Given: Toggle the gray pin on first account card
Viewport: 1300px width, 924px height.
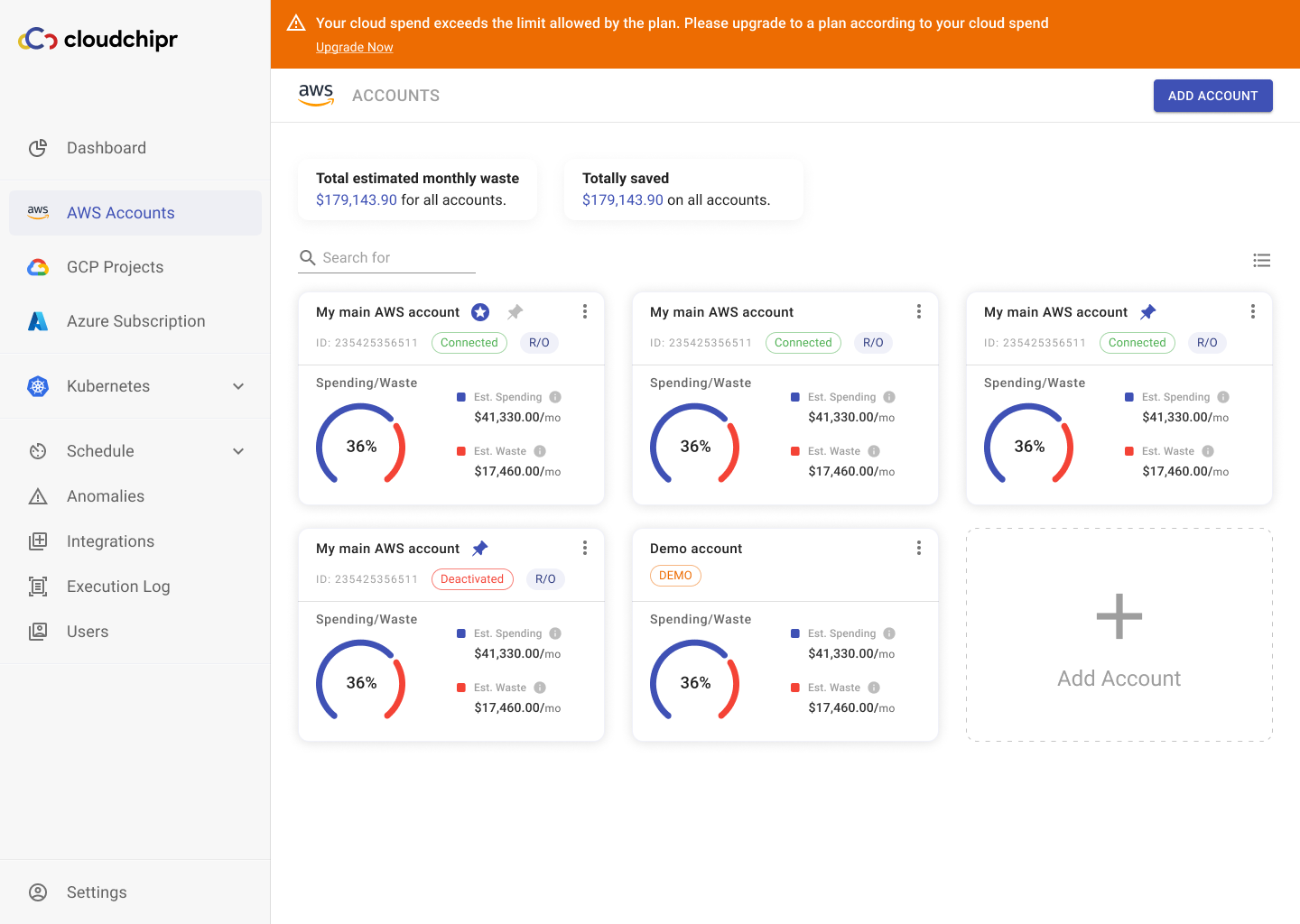Looking at the screenshot, I should click(515, 312).
